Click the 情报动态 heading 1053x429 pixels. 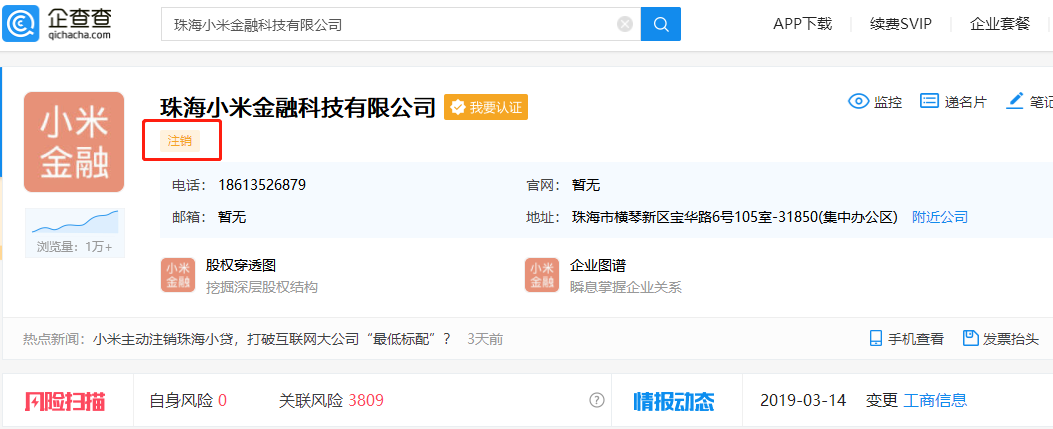[x=674, y=401]
